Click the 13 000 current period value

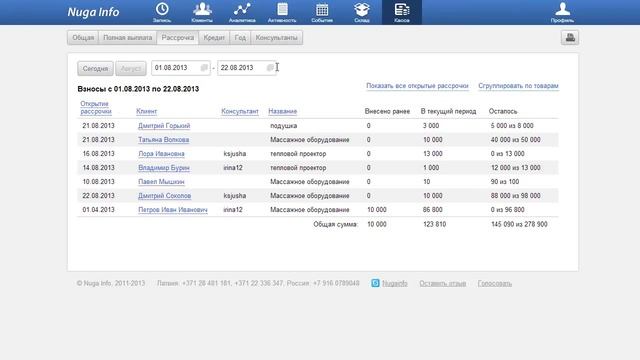pos(433,153)
